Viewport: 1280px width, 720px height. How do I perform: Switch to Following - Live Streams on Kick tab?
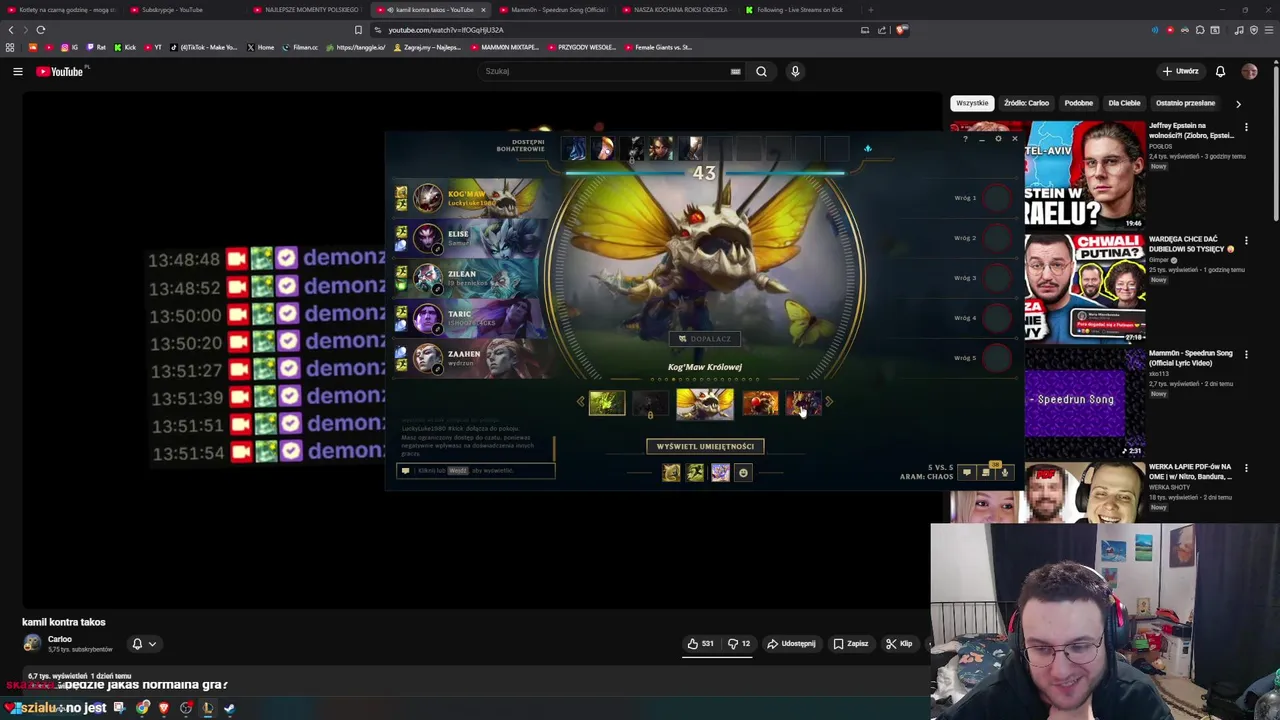pyautogui.click(x=800, y=10)
